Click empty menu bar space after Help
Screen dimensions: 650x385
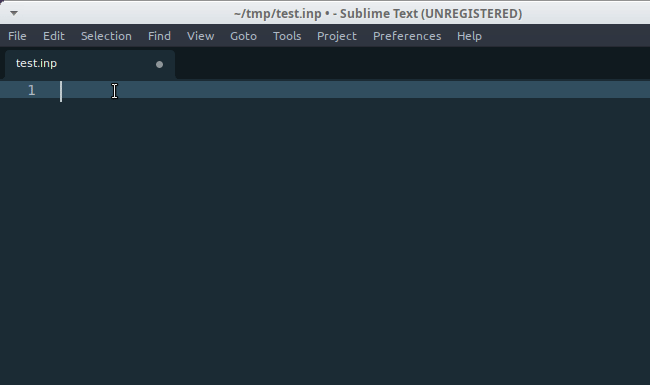[566, 36]
